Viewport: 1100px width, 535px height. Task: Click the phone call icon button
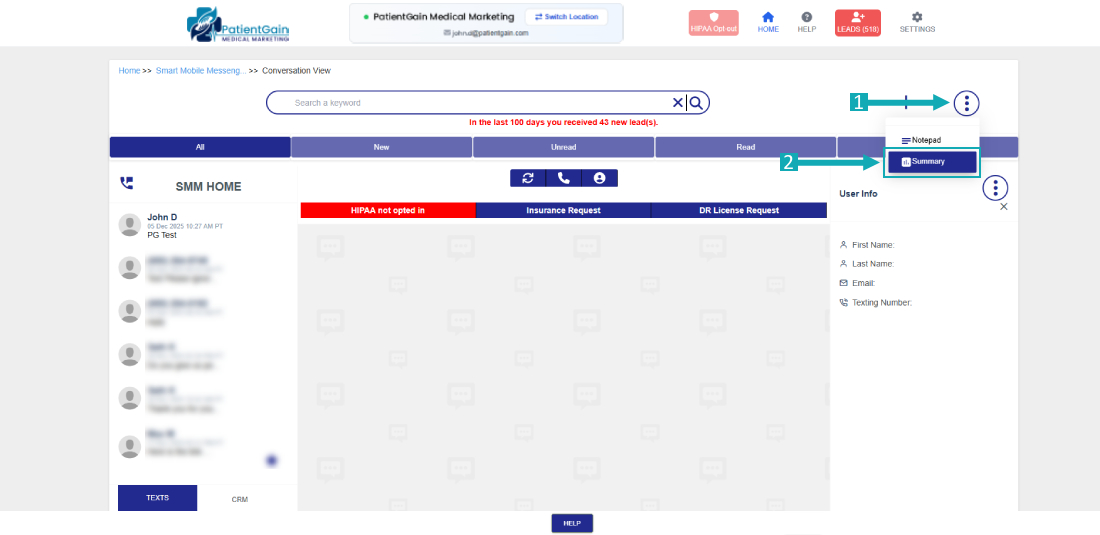[563, 178]
